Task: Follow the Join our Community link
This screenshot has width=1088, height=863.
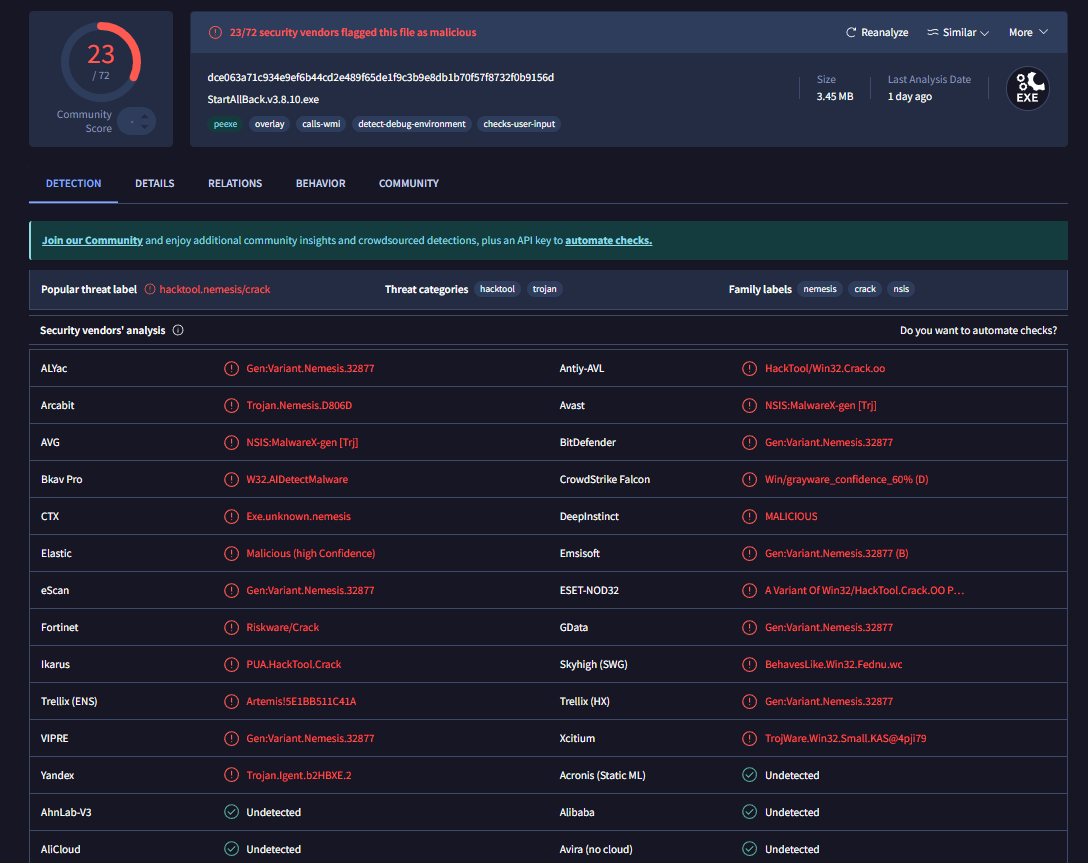Action: tap(92, 241)
